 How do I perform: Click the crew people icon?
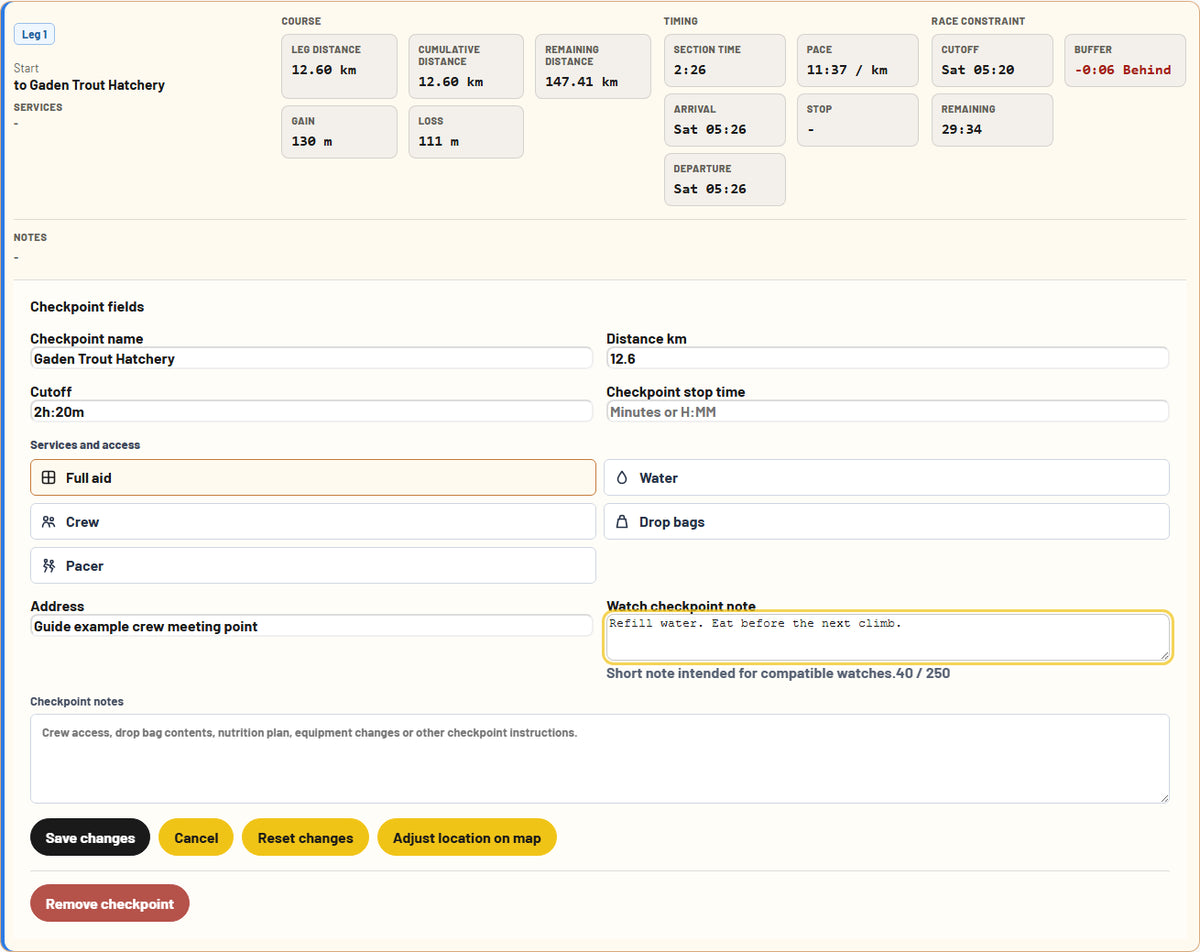point(48,522)
